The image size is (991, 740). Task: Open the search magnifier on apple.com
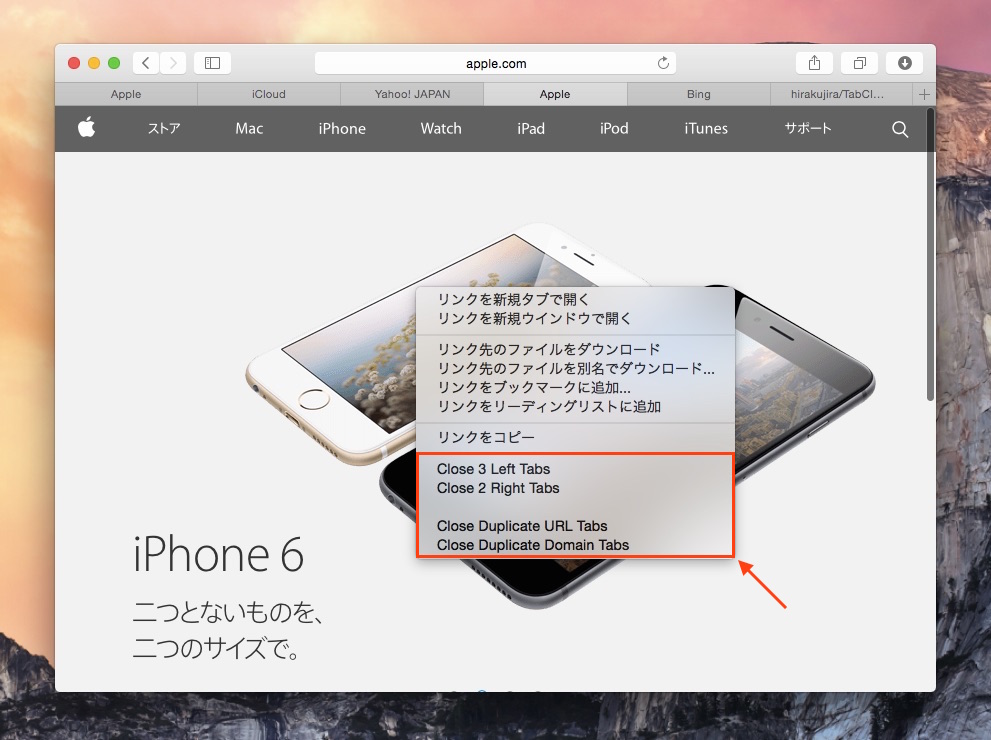(900, 129)
